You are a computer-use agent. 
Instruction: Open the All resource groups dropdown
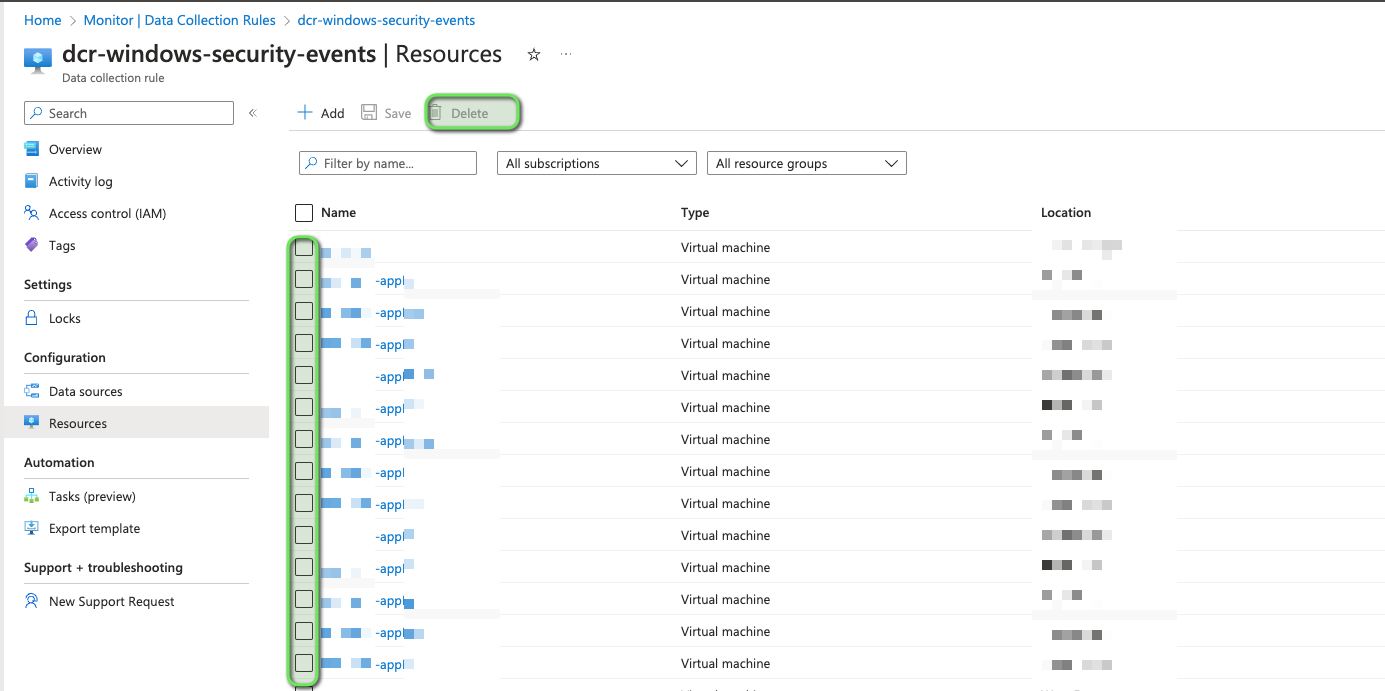coord(806,163)
